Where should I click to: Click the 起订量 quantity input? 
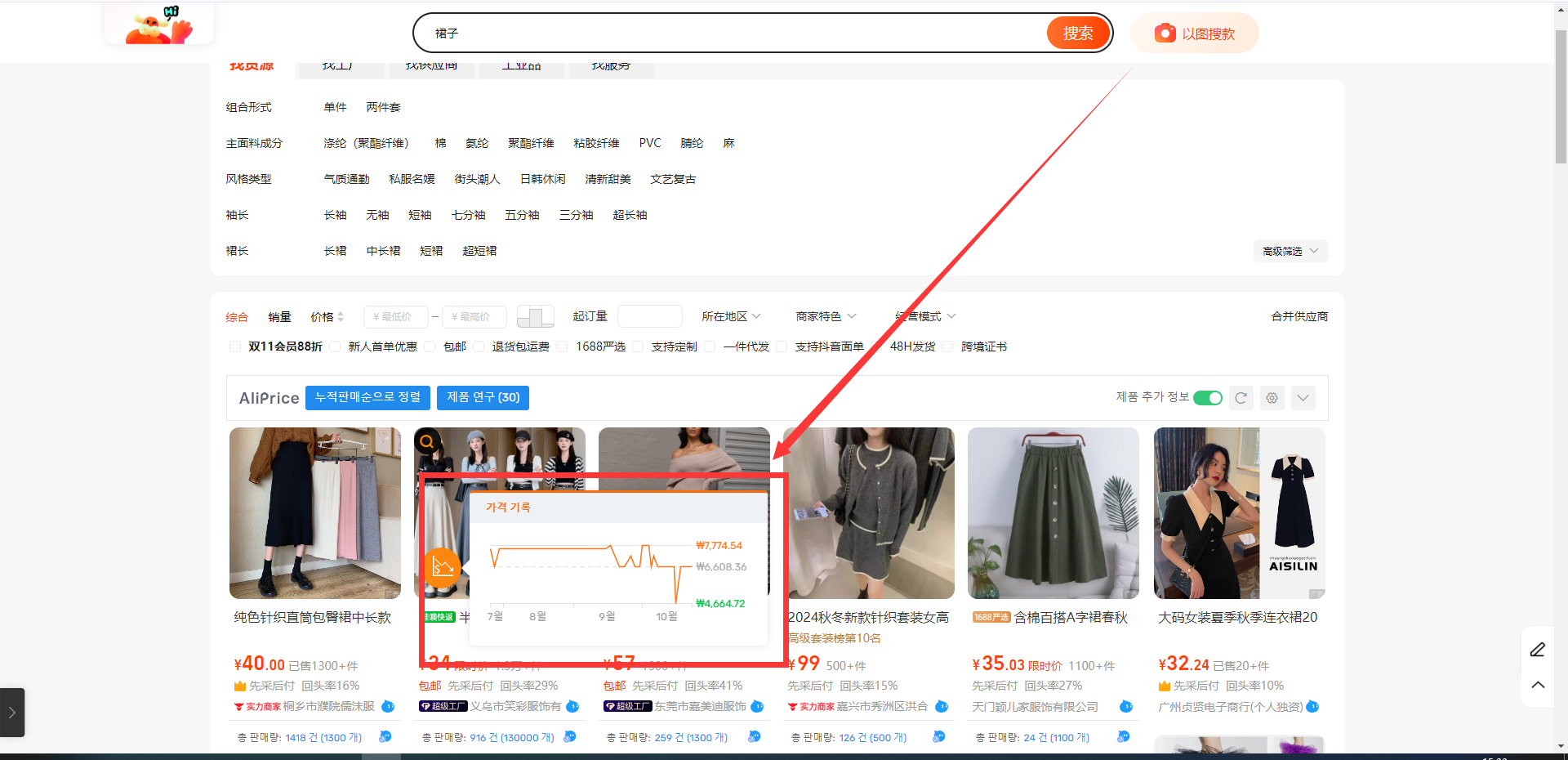(x=650, y=316)
